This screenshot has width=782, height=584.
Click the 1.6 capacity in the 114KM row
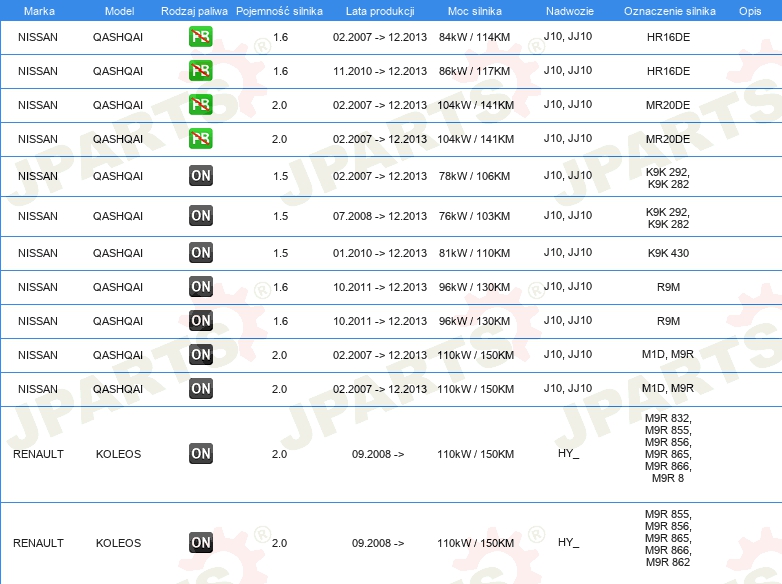(280, 37)
